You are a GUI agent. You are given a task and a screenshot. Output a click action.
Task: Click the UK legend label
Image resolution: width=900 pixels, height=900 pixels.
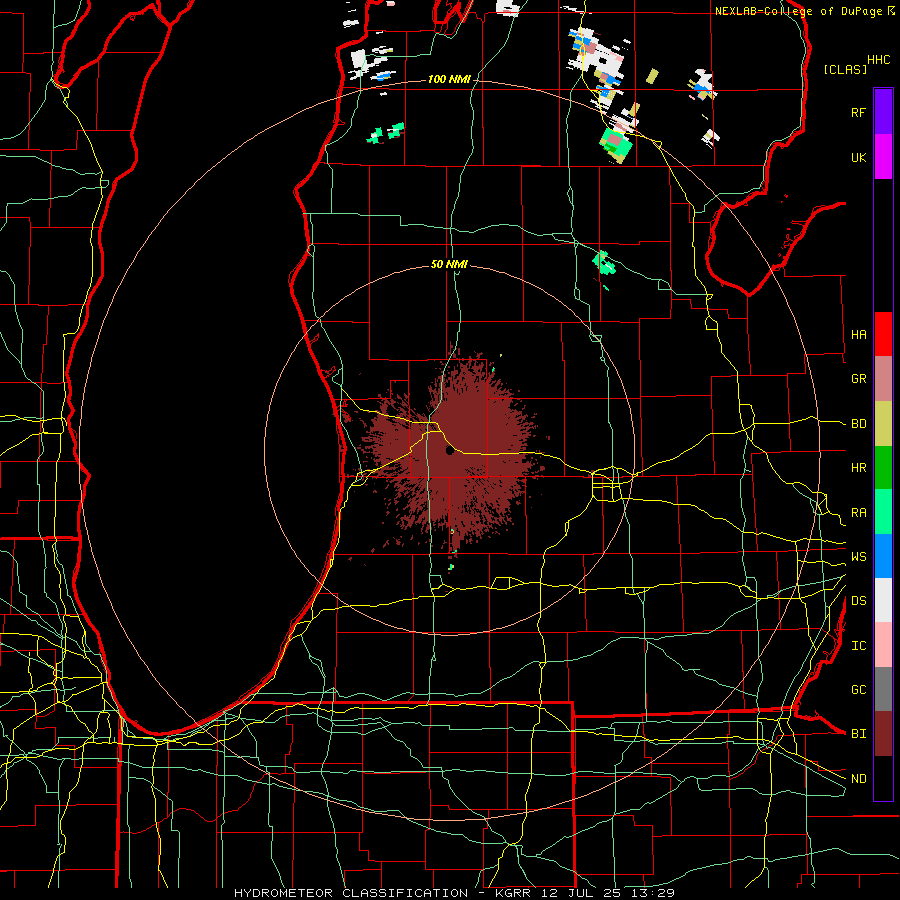coord(858,157)
